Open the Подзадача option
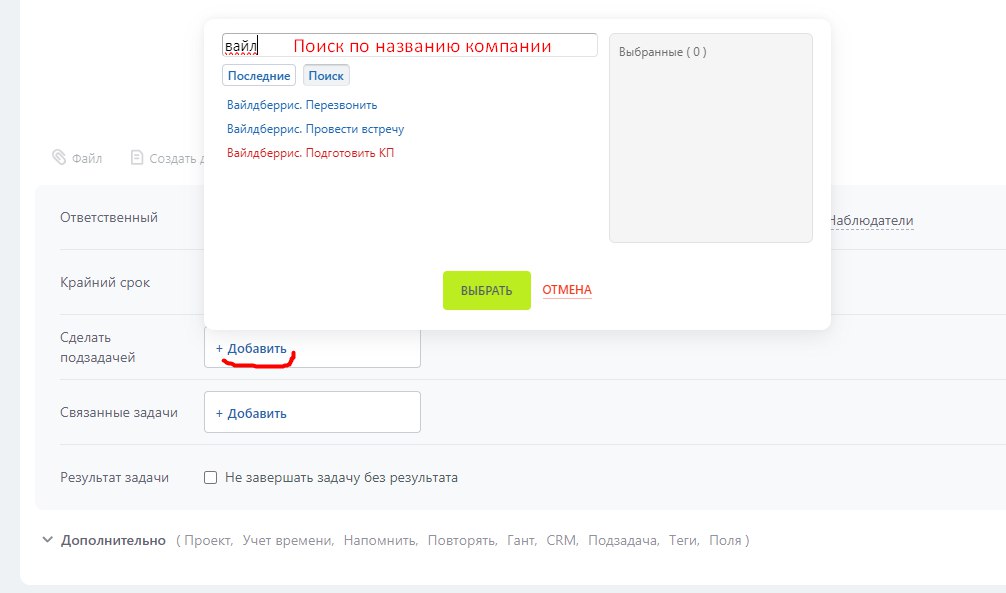1006x593 pixels. click(623, 540)
